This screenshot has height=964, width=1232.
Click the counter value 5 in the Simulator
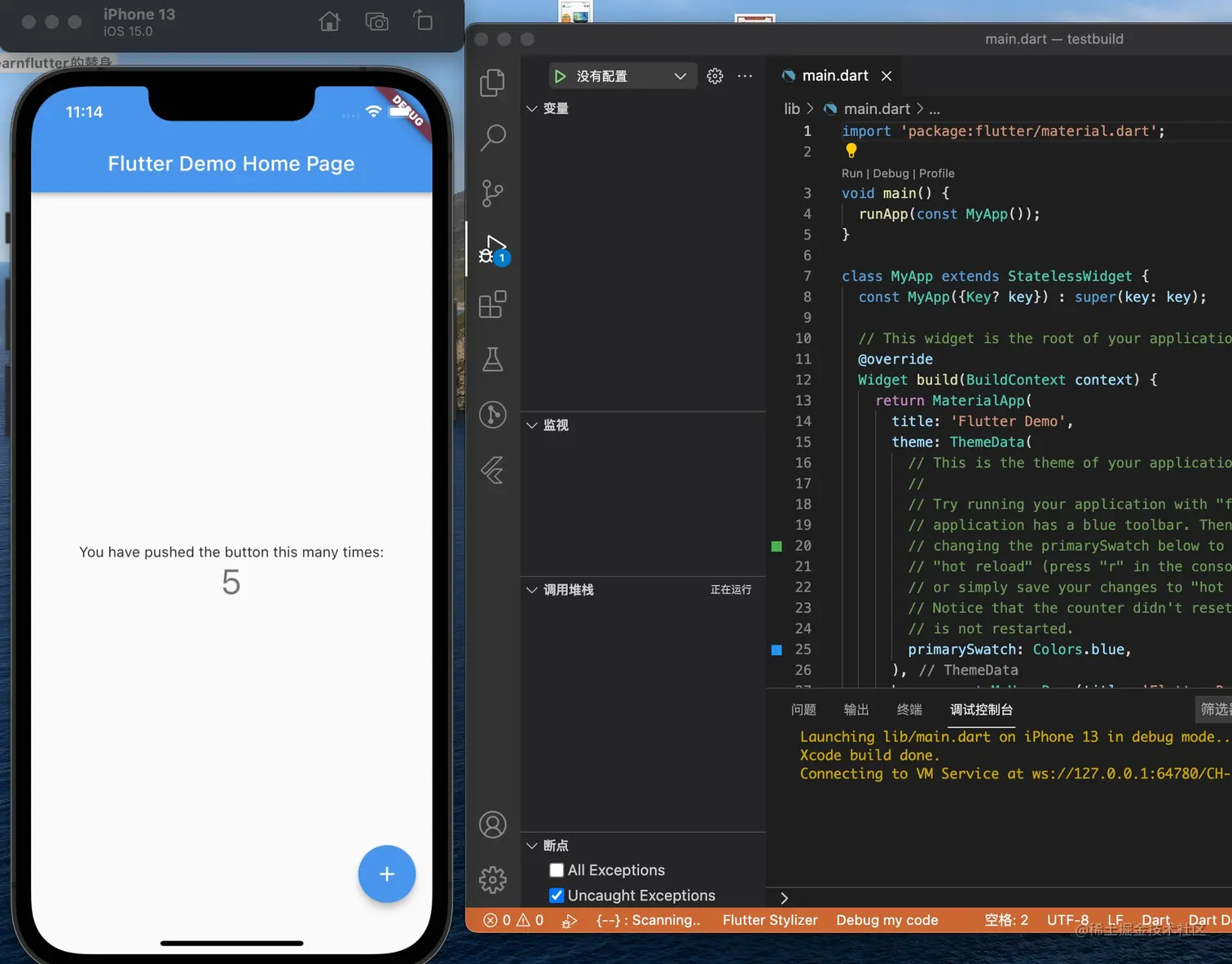(x=231, y=582)
